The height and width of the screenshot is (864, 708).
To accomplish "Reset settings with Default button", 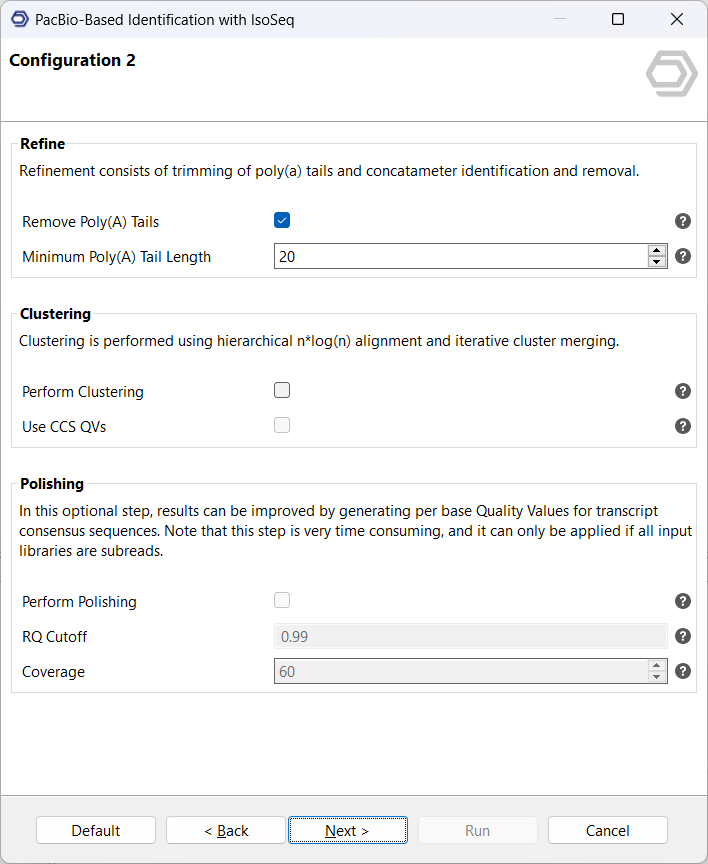I will point(96,830).
